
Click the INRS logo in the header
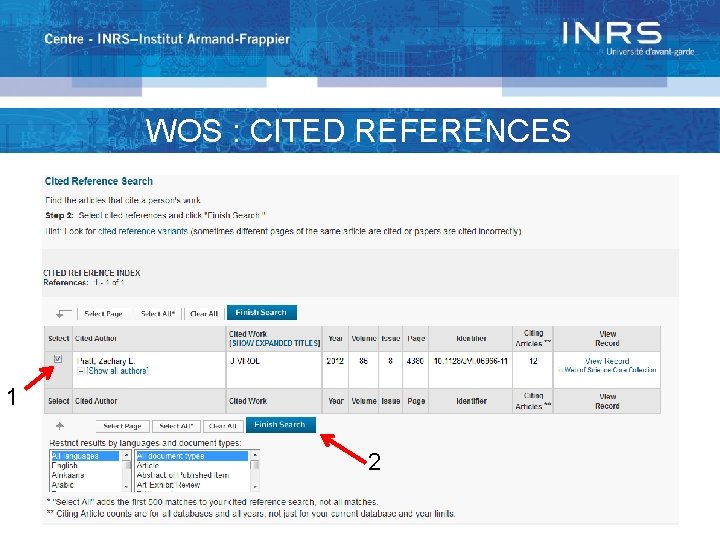(627, 39)
